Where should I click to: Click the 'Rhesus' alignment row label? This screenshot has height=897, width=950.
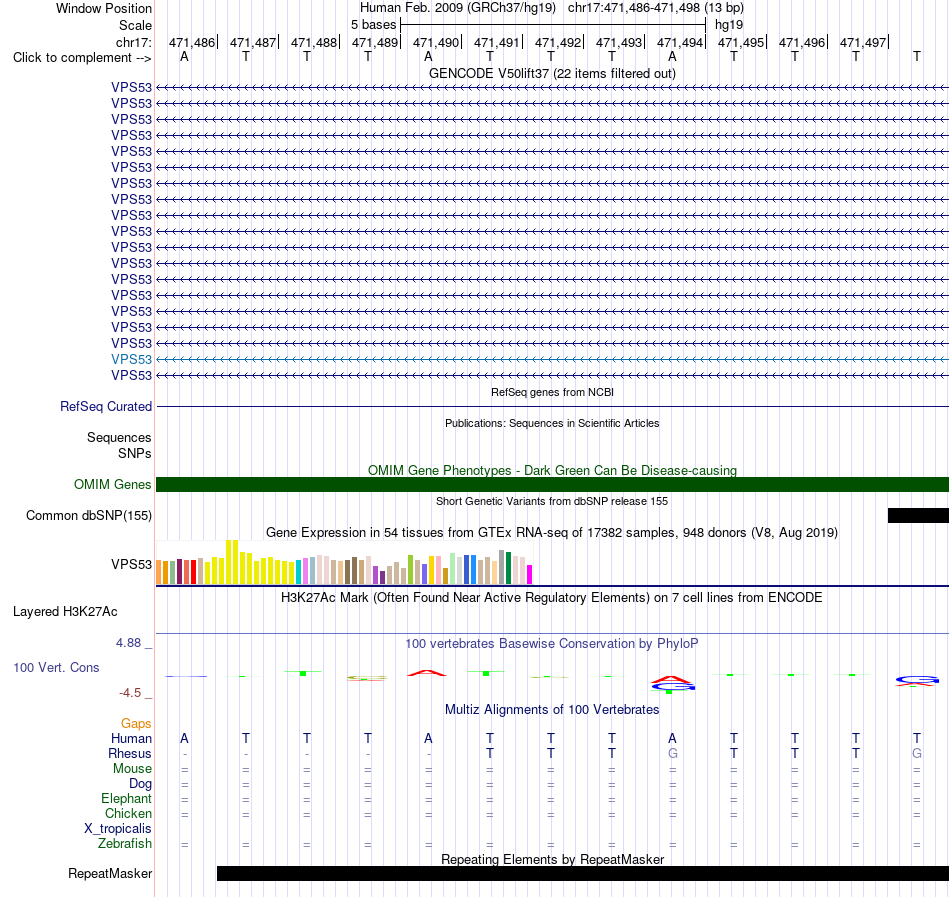click(130, 753)
